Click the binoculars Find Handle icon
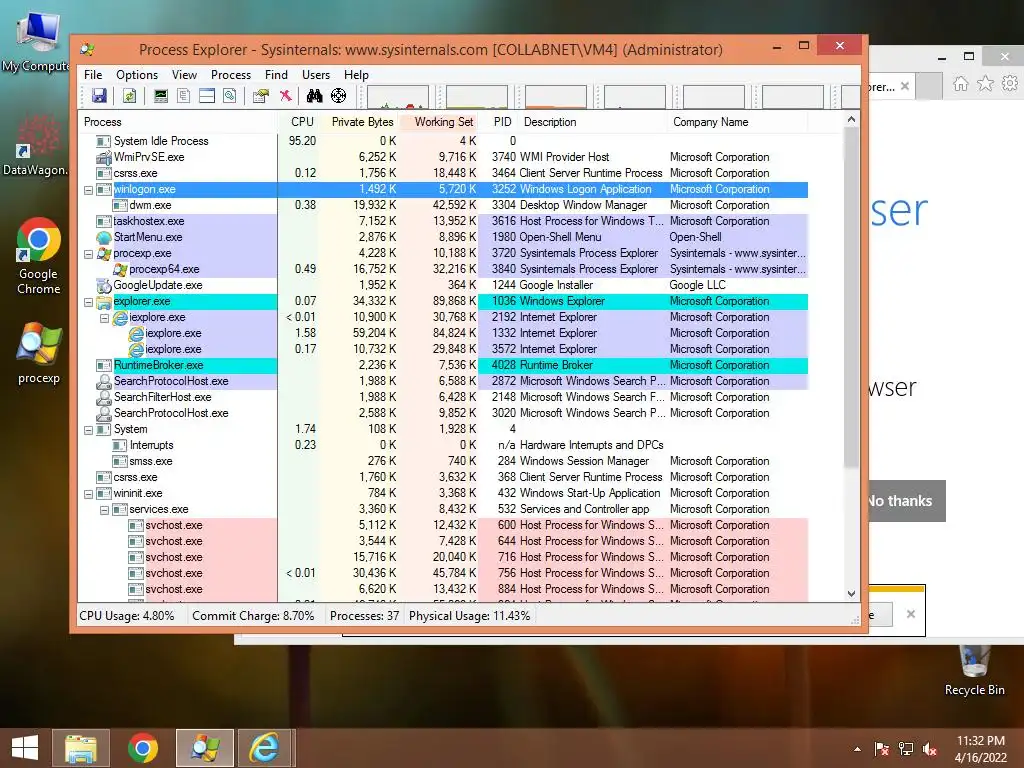Image resolution: width=1024 pixels, height=768 pixels. (315, 96)
